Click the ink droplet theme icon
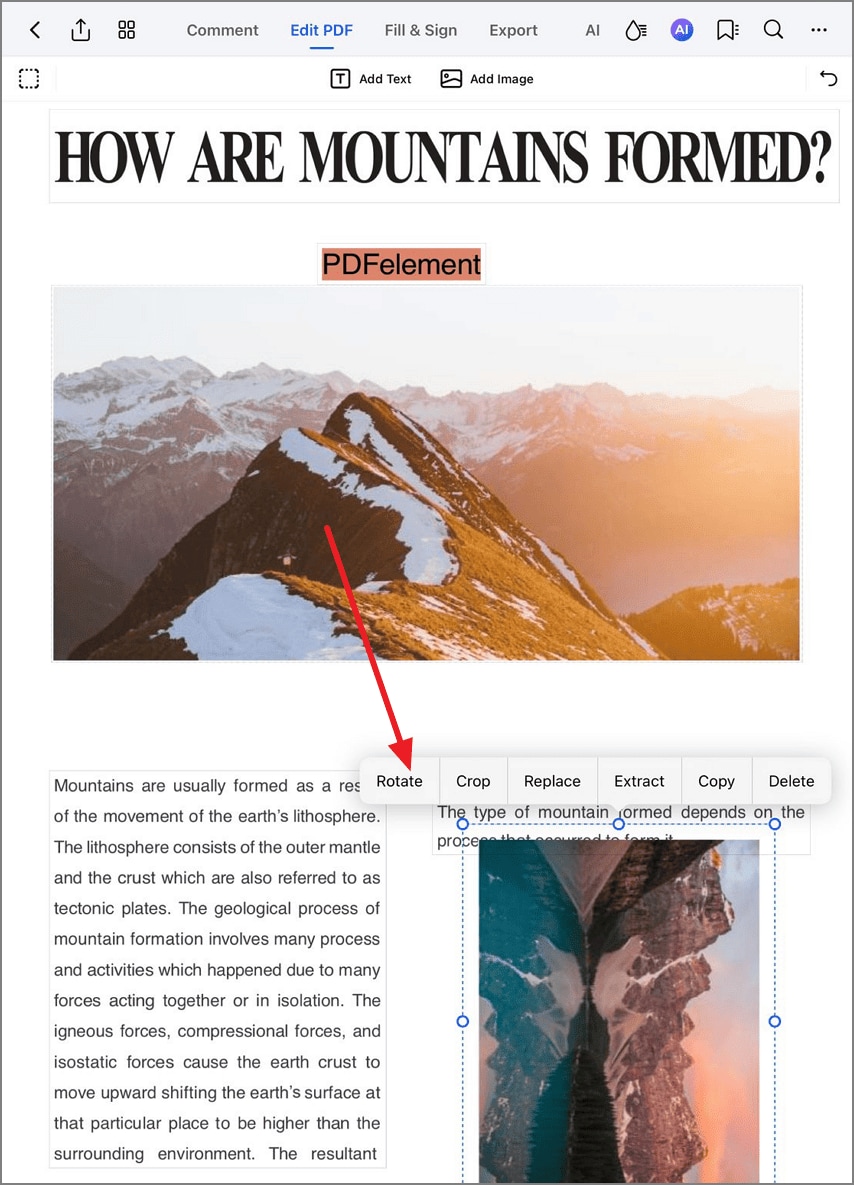Viewport: 854px width, 1185px height. [636, 30]
